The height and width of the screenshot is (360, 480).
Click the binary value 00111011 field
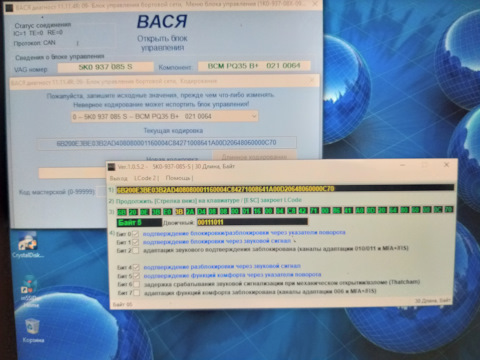point(252,222)
